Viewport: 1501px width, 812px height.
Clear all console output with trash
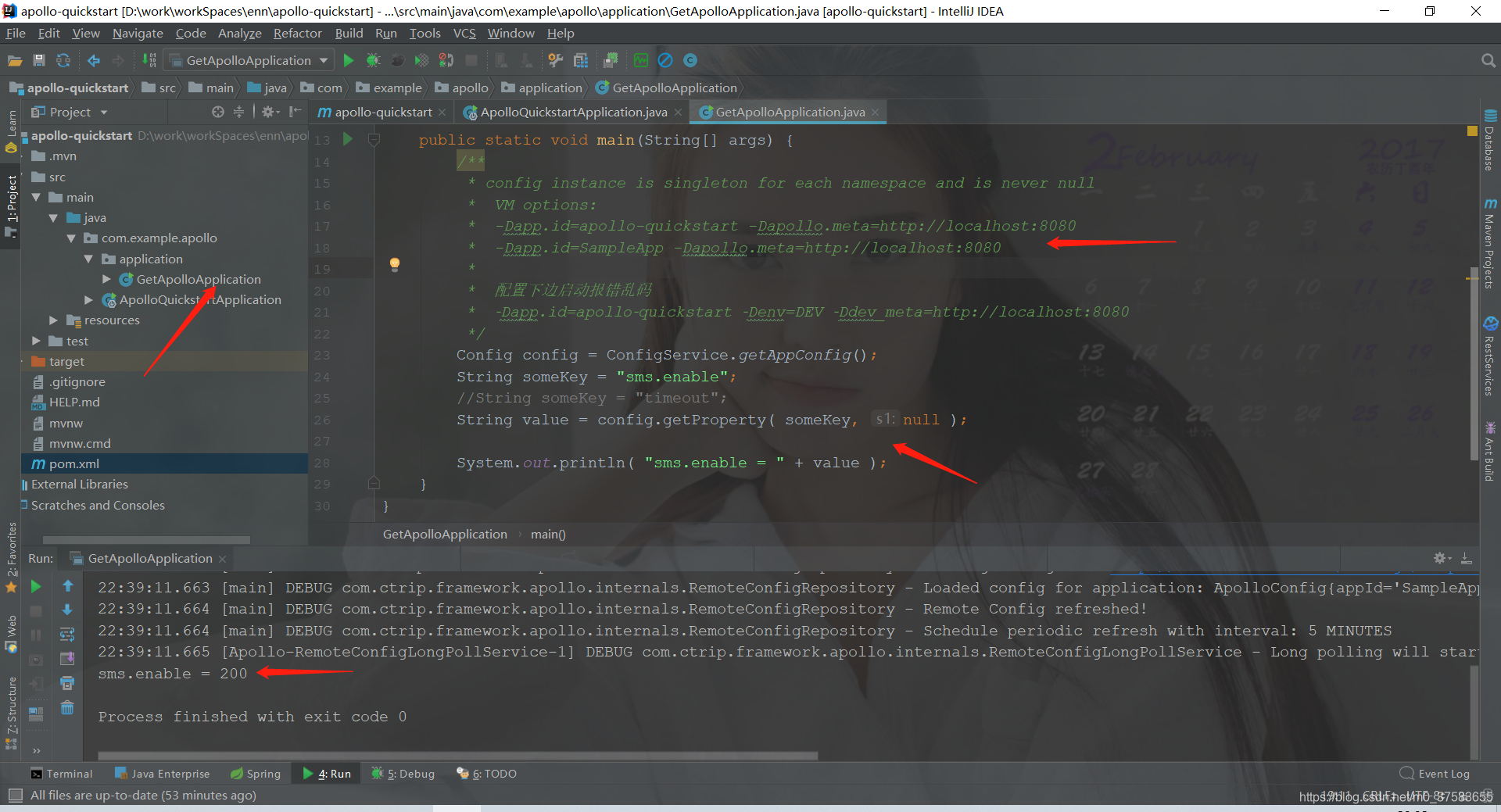[x=67, y=708]
